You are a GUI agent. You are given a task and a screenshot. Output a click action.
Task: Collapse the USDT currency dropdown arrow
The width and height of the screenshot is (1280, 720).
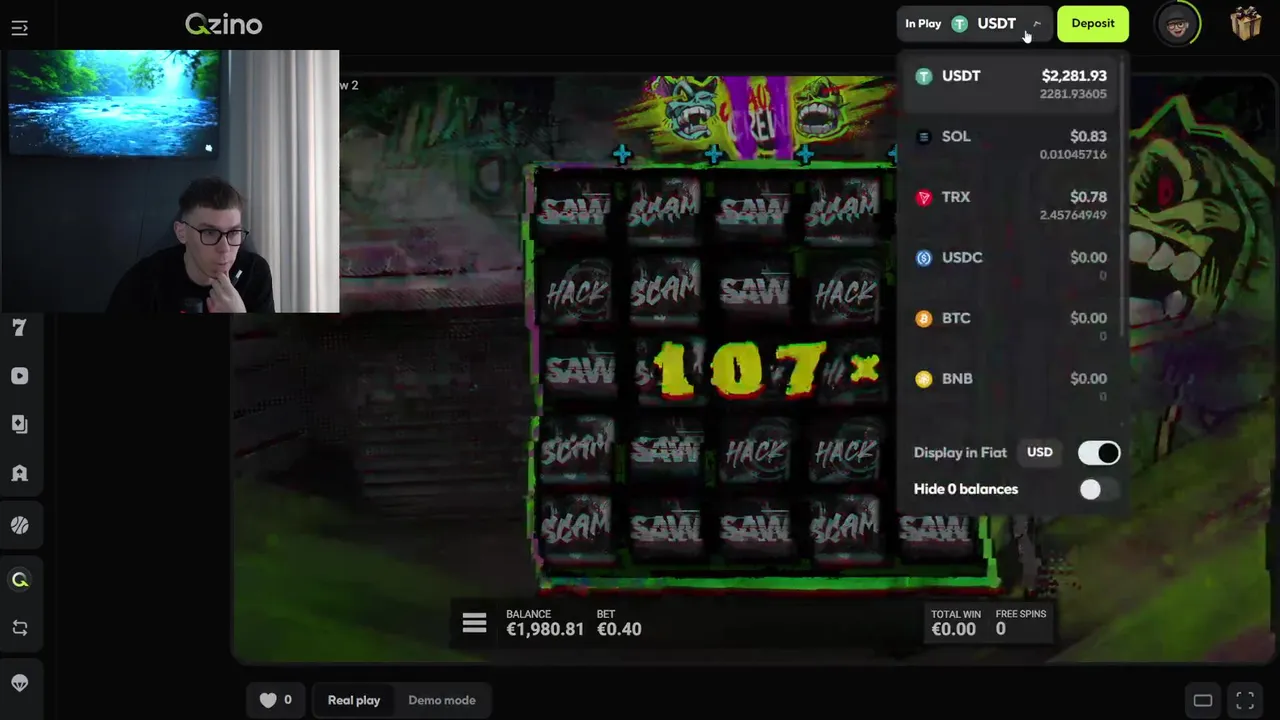(x=1037, y=24)
